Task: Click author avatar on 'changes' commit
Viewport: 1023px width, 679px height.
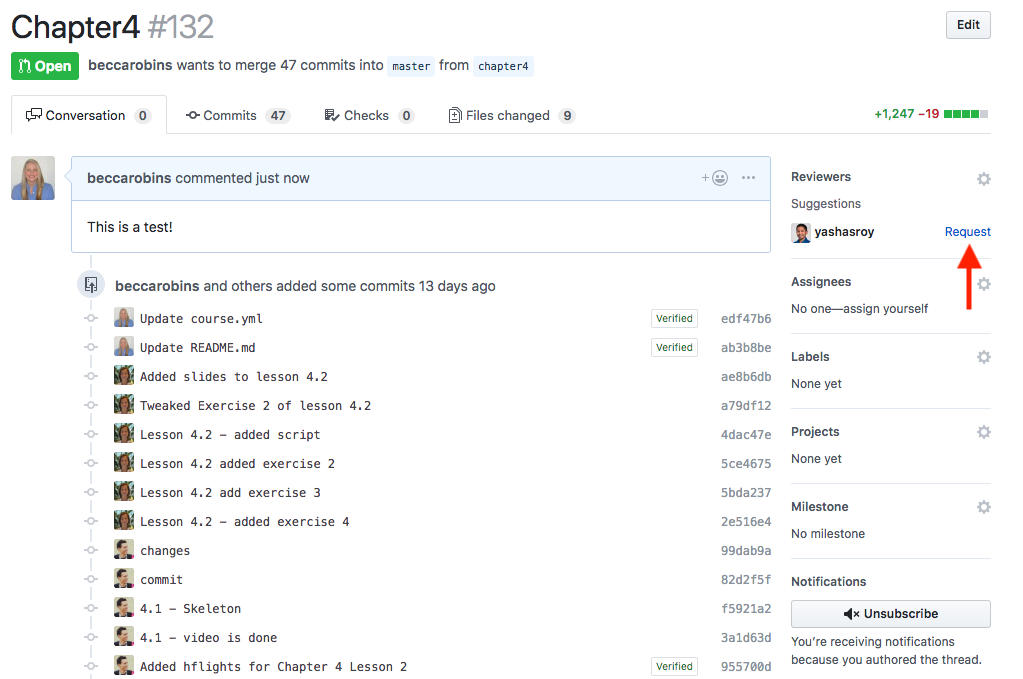Action: coord(124,550)
